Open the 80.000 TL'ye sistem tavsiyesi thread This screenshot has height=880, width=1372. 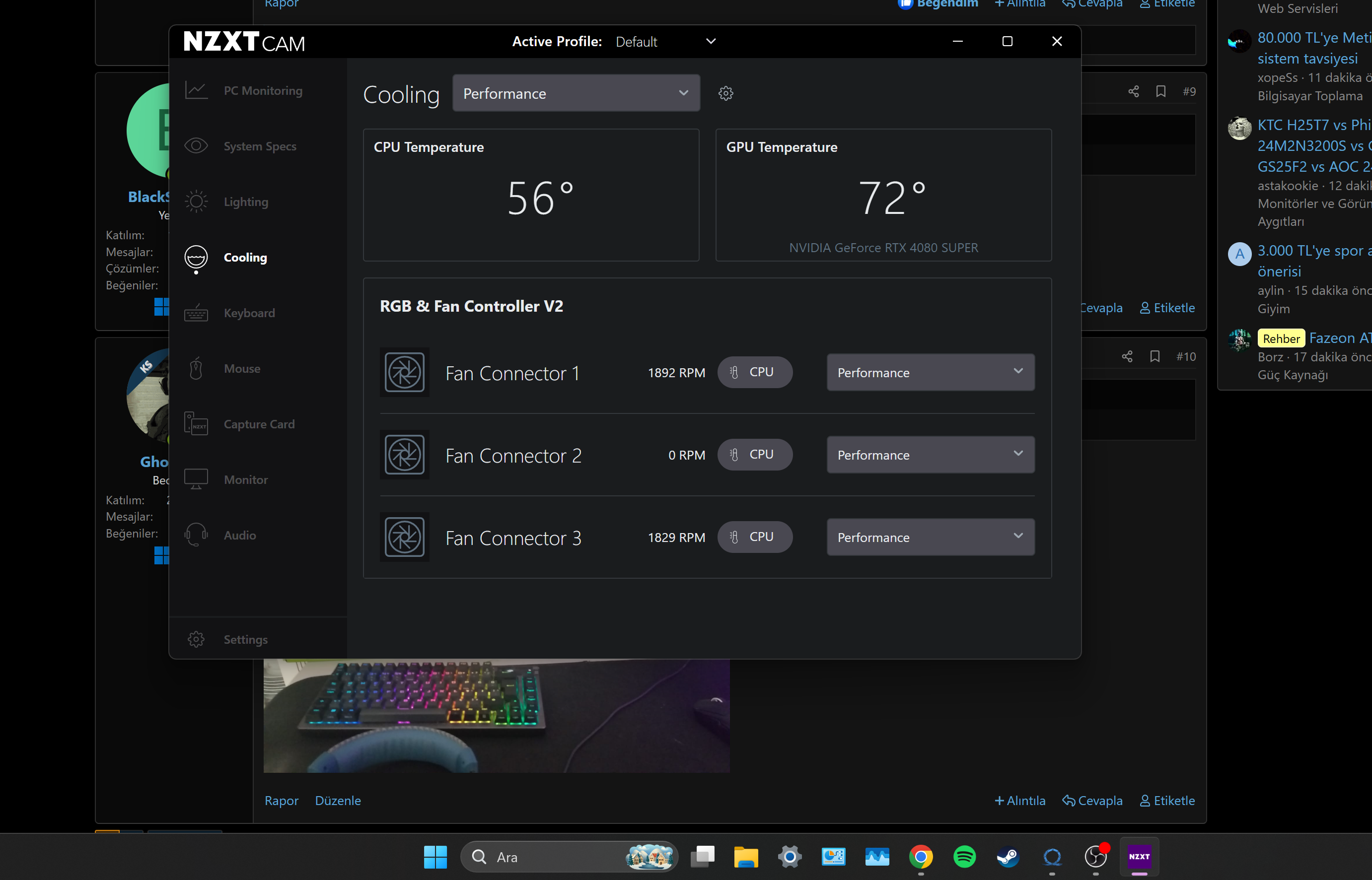[1314, 48]
